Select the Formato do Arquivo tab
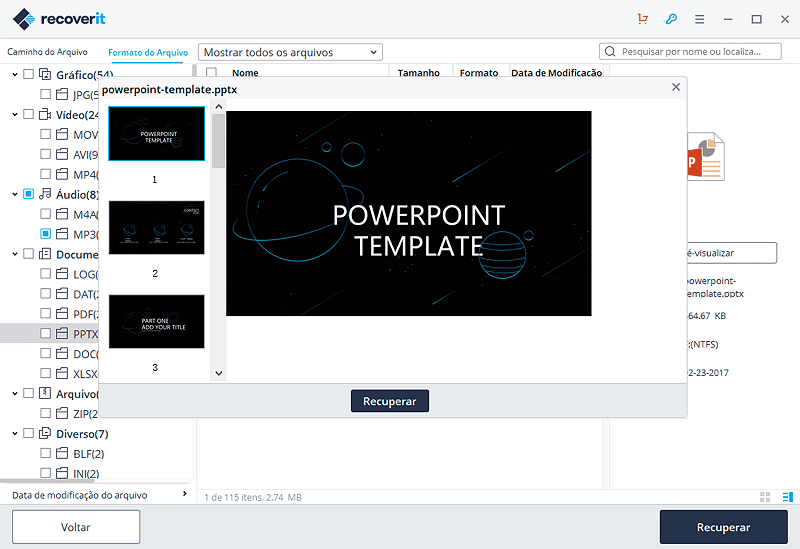800x549 pixels. click(148, 53)
